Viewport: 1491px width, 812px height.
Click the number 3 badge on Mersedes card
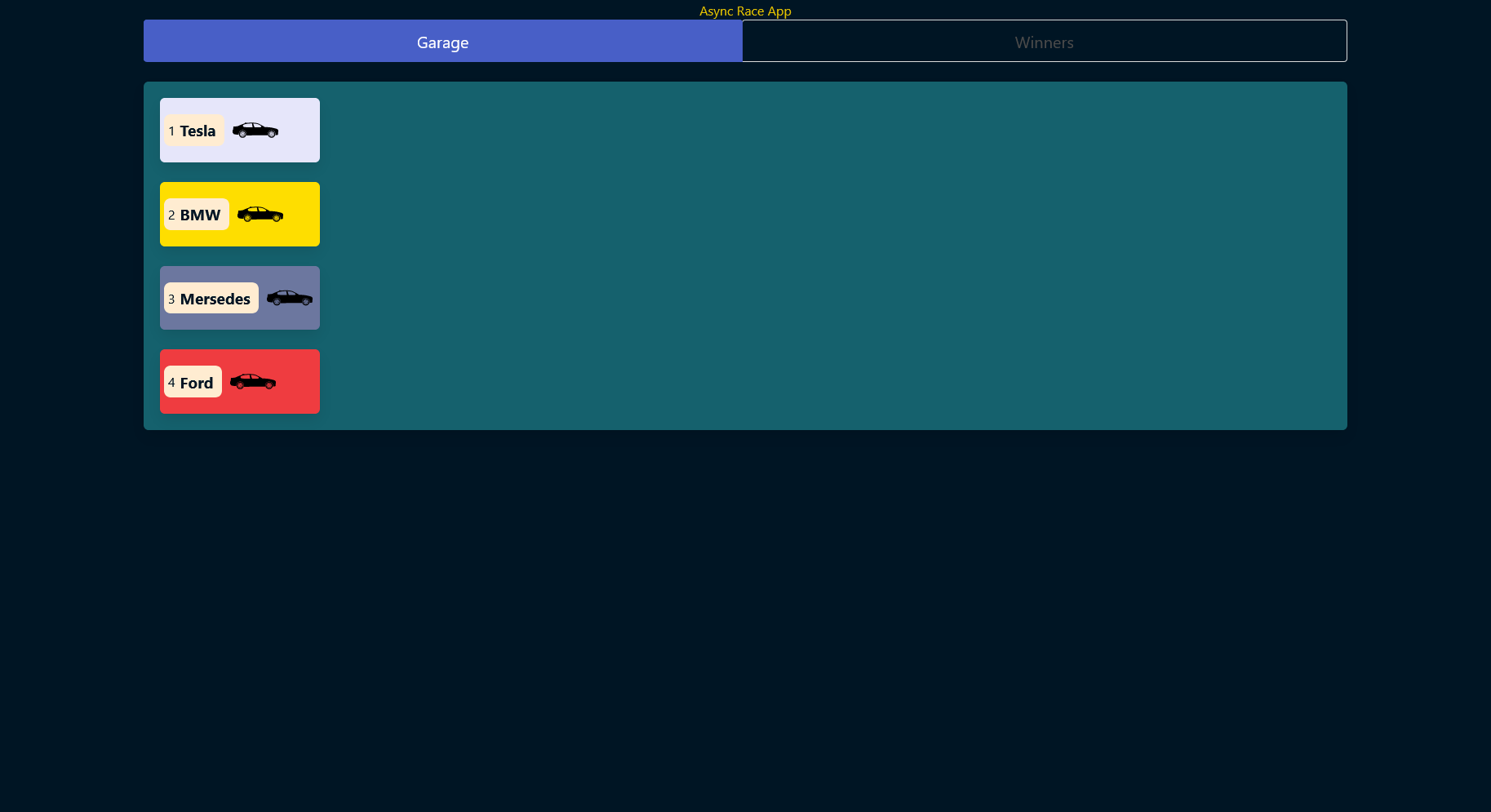(171, 300)
